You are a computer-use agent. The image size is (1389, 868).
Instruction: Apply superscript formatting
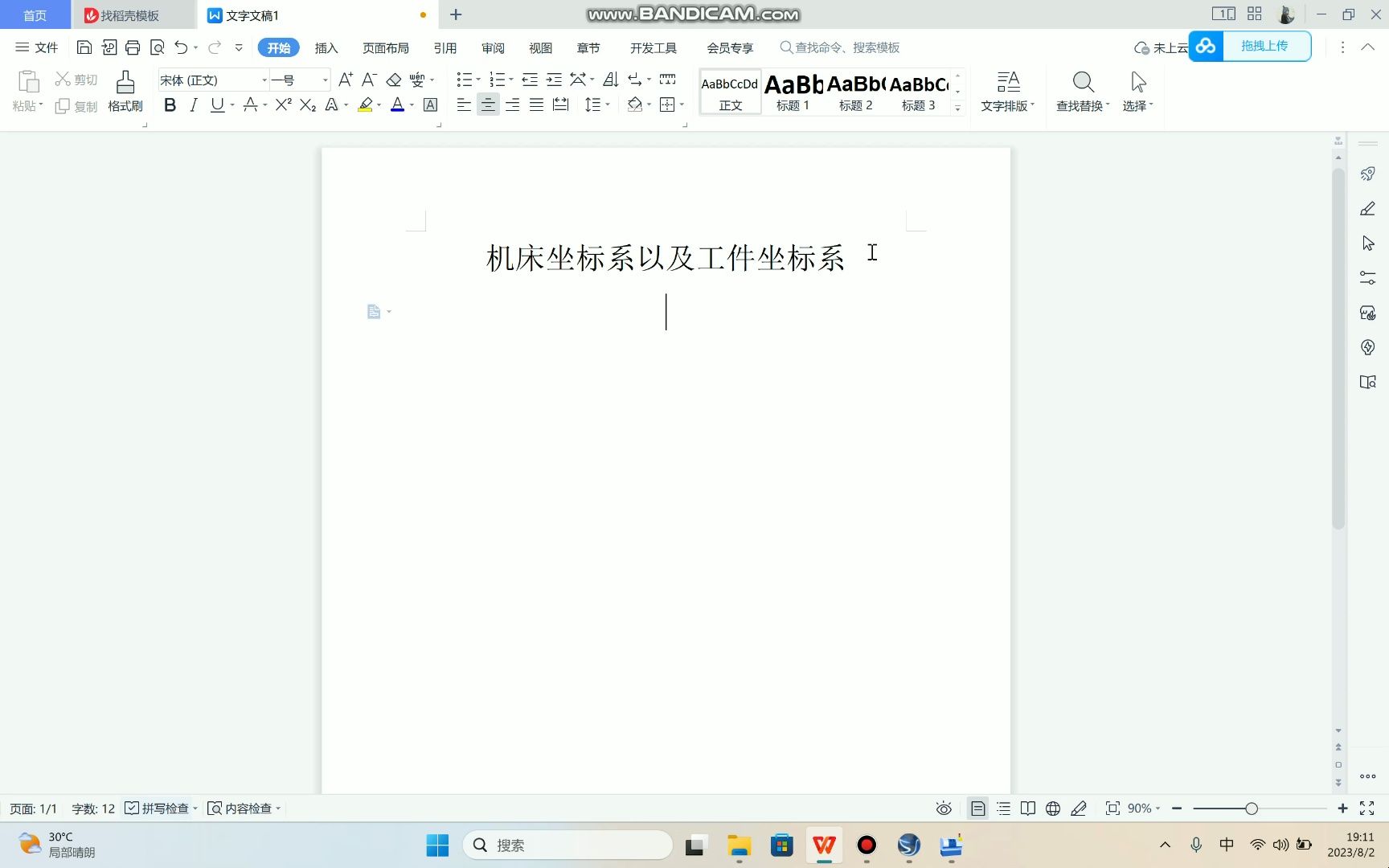[283, 104]
